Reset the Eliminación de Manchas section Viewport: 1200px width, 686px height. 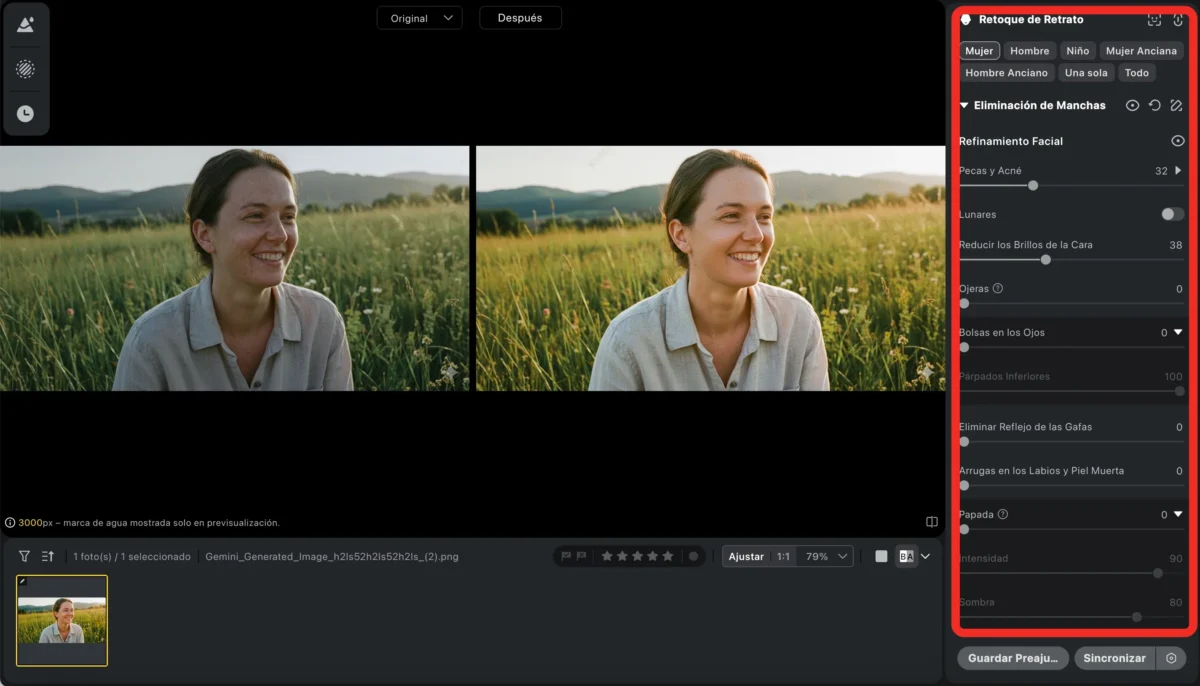[x=1154, y=105]
